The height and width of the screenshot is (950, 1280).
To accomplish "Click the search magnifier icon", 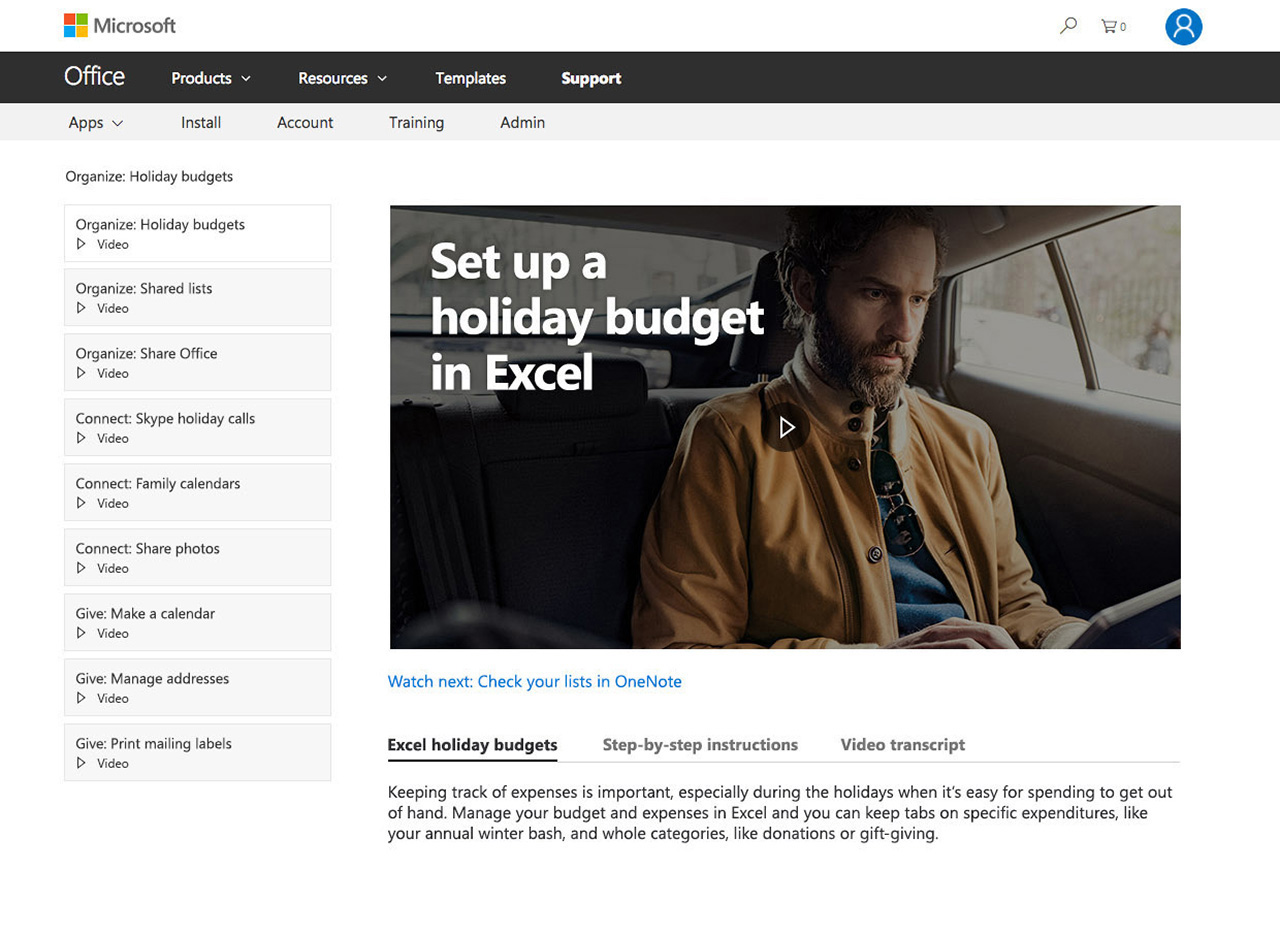I will (1068, 26).
